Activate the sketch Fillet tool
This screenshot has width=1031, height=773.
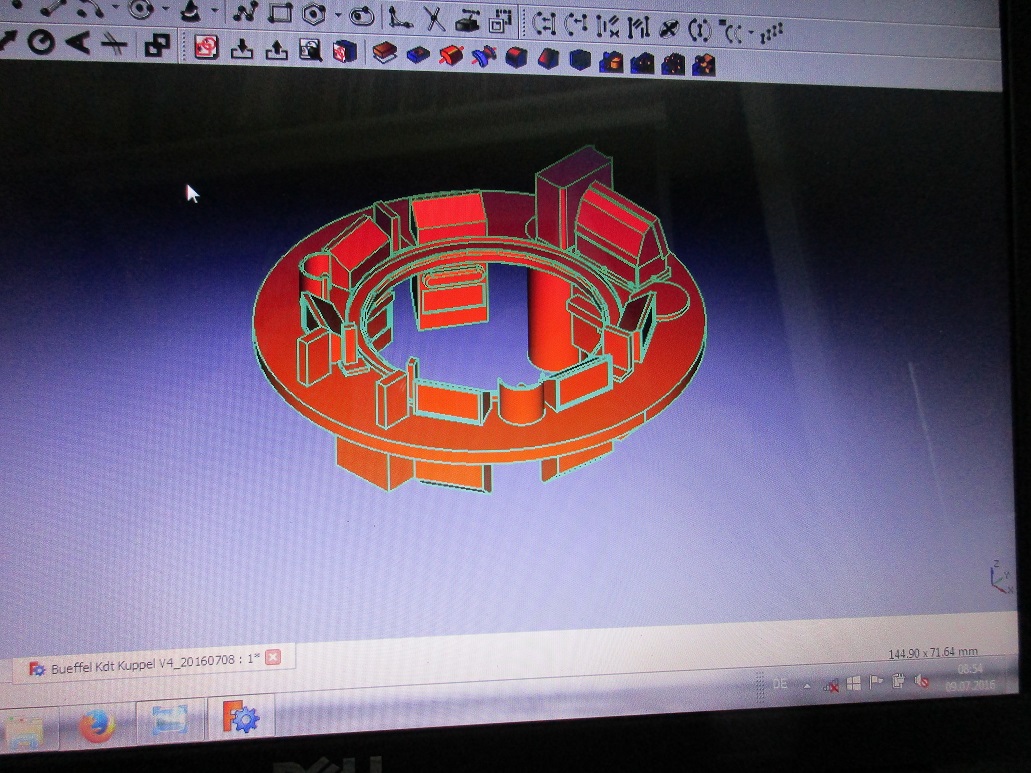(401, 17)
